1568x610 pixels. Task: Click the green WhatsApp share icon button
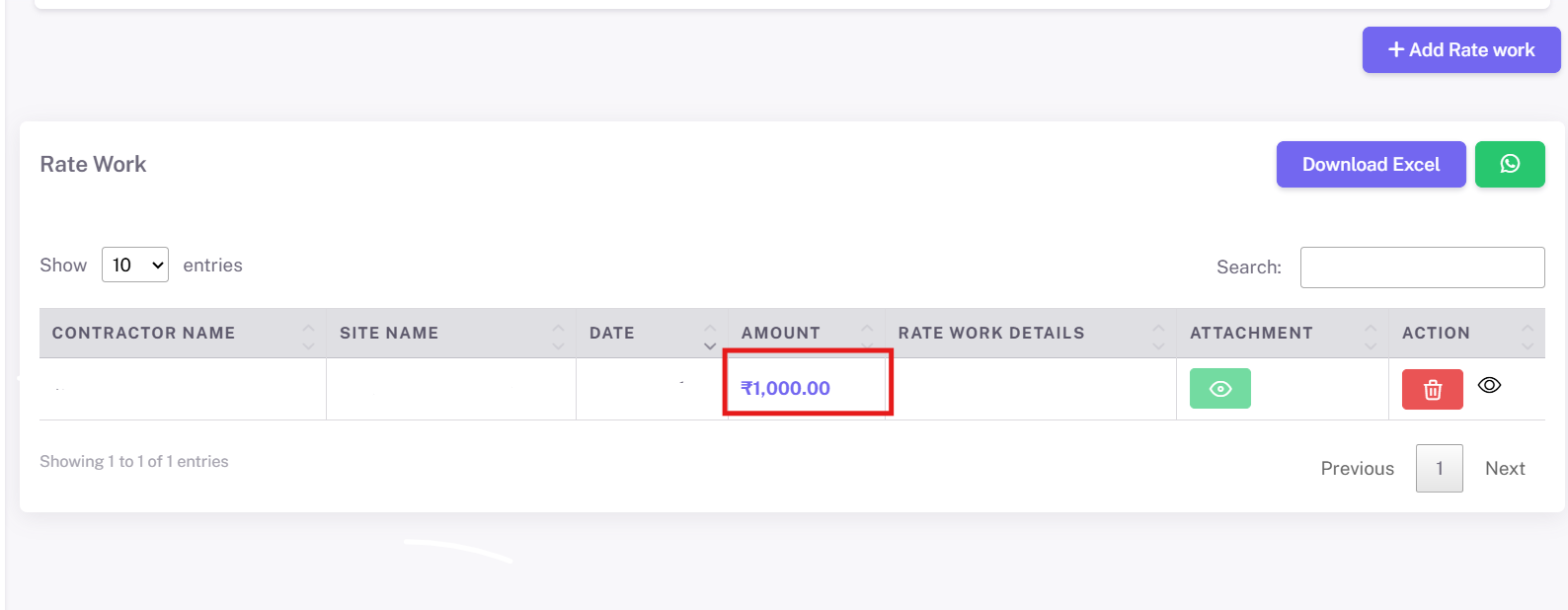(1509, 164)
